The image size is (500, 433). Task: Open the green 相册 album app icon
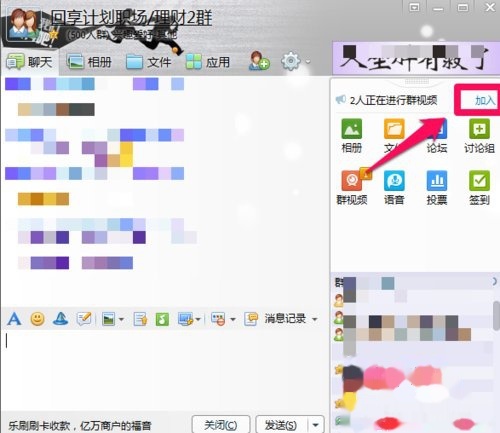352,135
